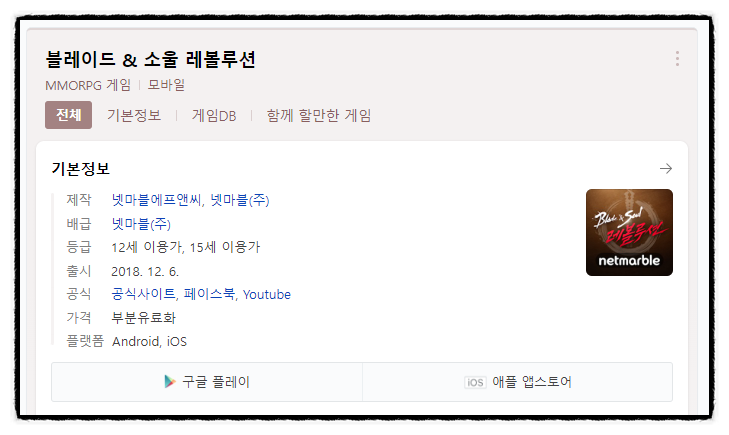
Task: Open the 공식사이트 link
Action: coord(143,294)
